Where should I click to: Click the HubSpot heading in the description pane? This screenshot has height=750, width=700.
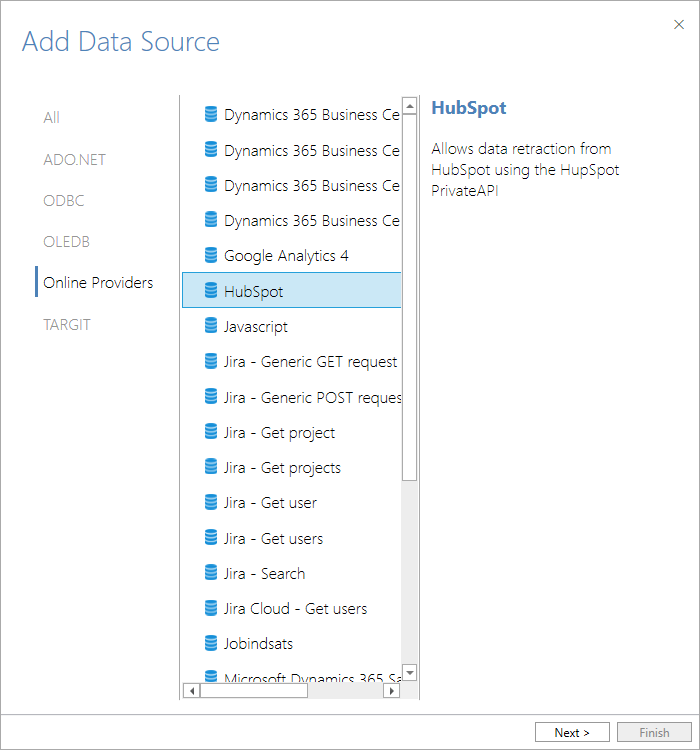tap(468, 108)
